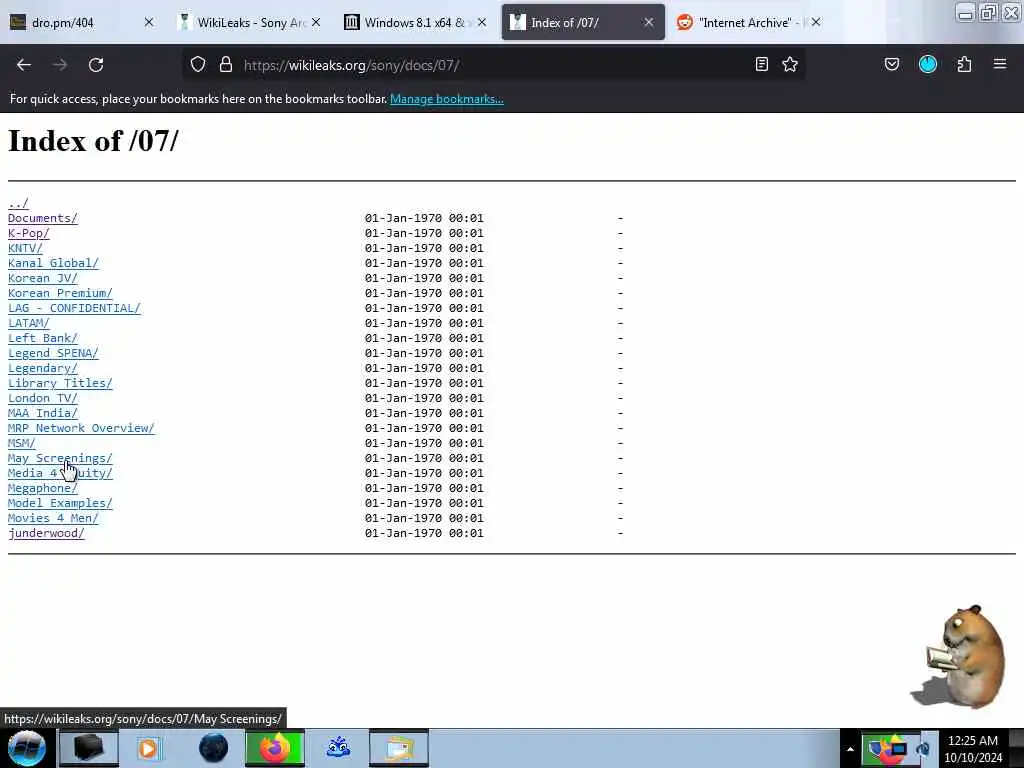Open the Legendary/ folder link

click(x=42, y=368)
